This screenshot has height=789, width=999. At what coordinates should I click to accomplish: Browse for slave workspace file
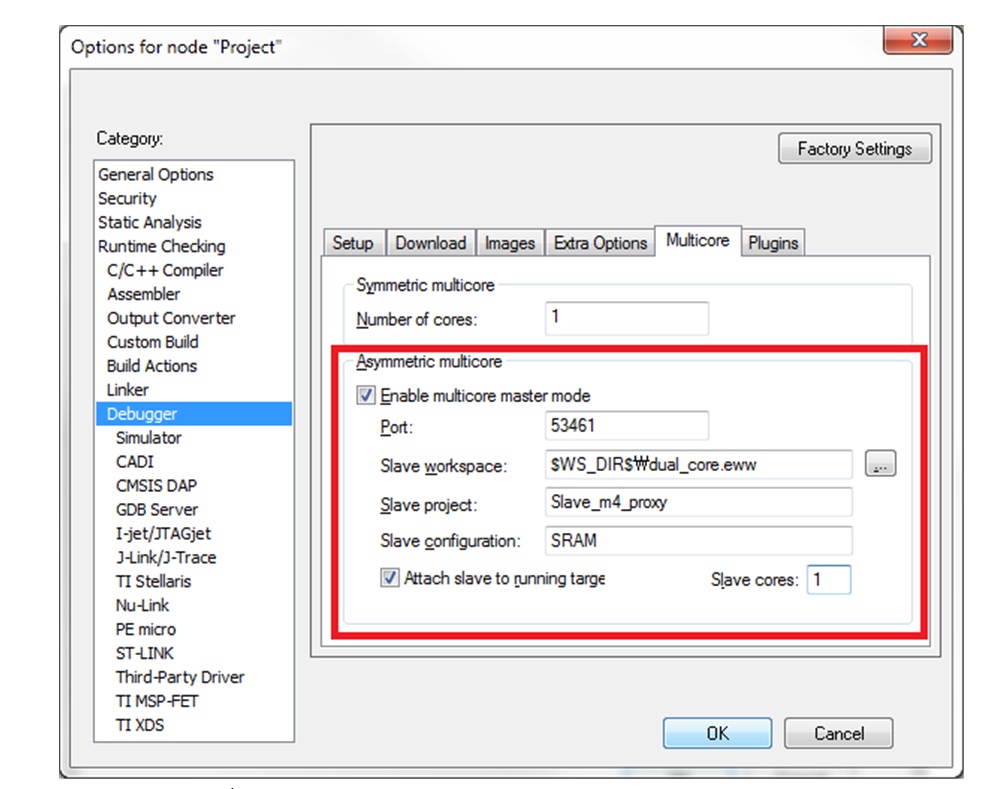click(x=880, y=465)
